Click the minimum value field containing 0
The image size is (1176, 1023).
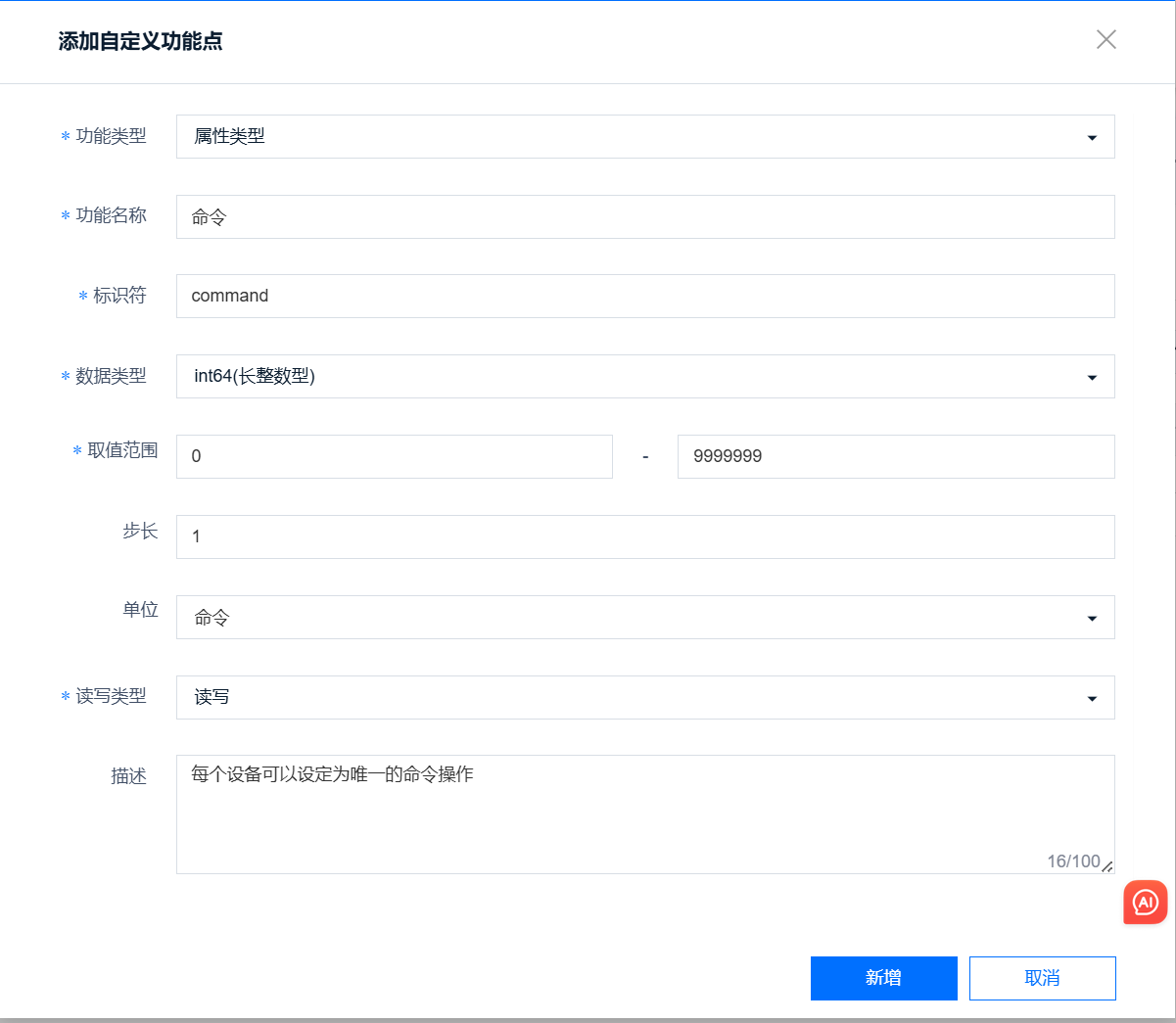tap(395, 456)
